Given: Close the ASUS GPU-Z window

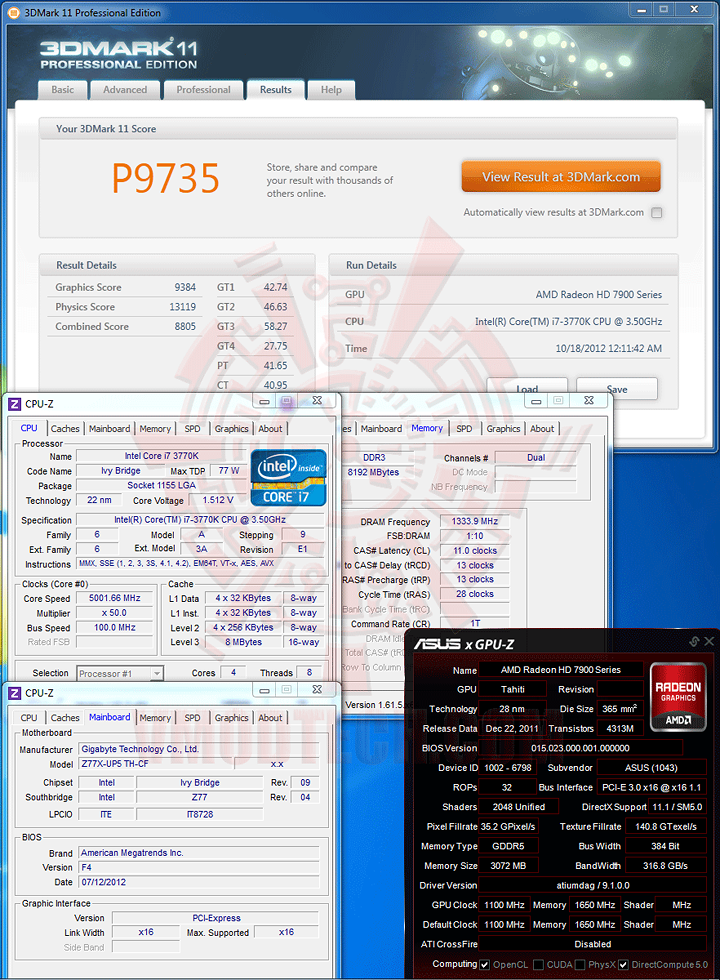Looking at the screenshot, I should [x=709, y=641].
